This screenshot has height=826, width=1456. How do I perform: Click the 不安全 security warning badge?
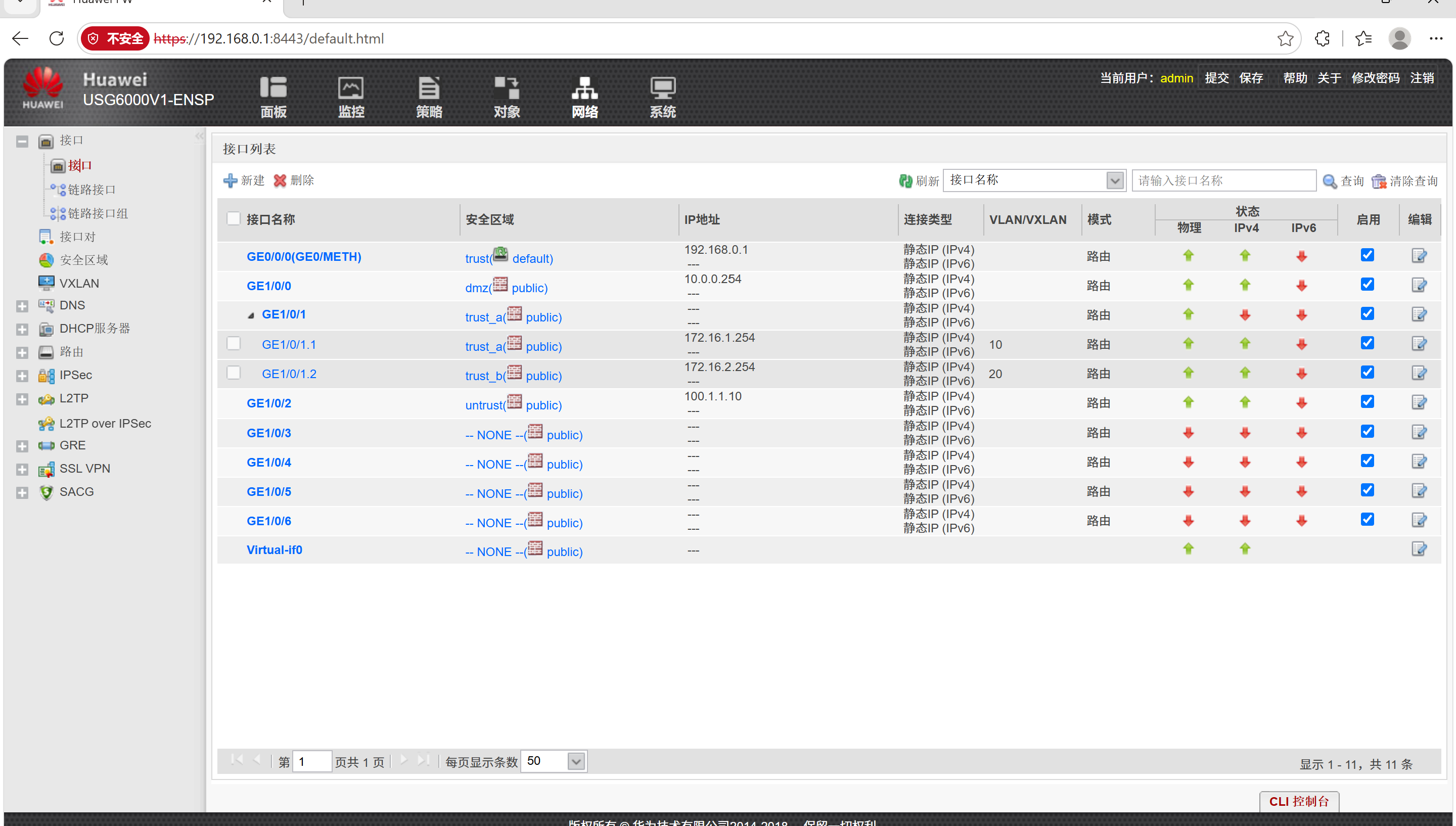[x=115, y=38]
